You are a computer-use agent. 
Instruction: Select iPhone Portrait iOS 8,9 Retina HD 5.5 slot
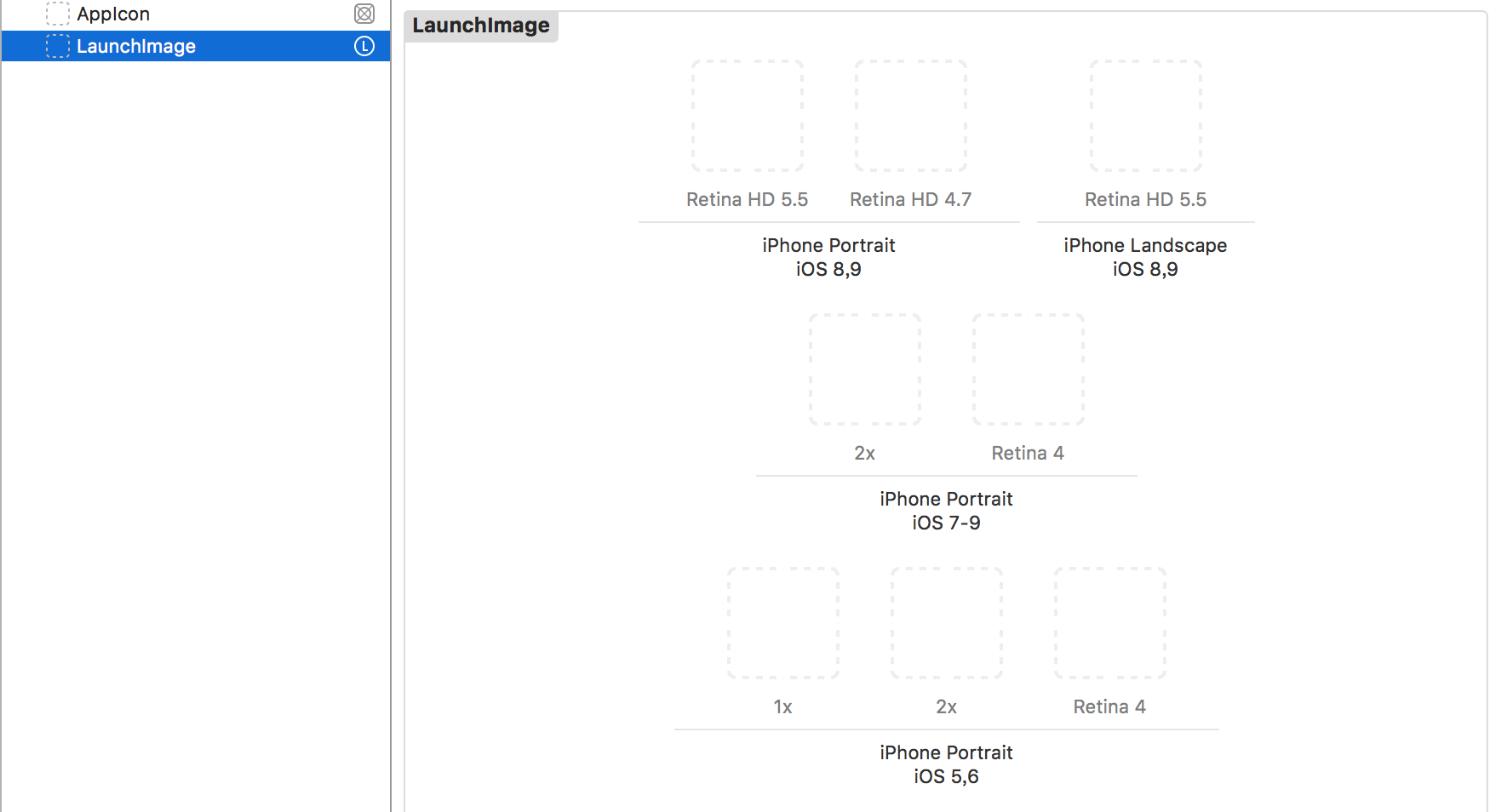(748, 116)
